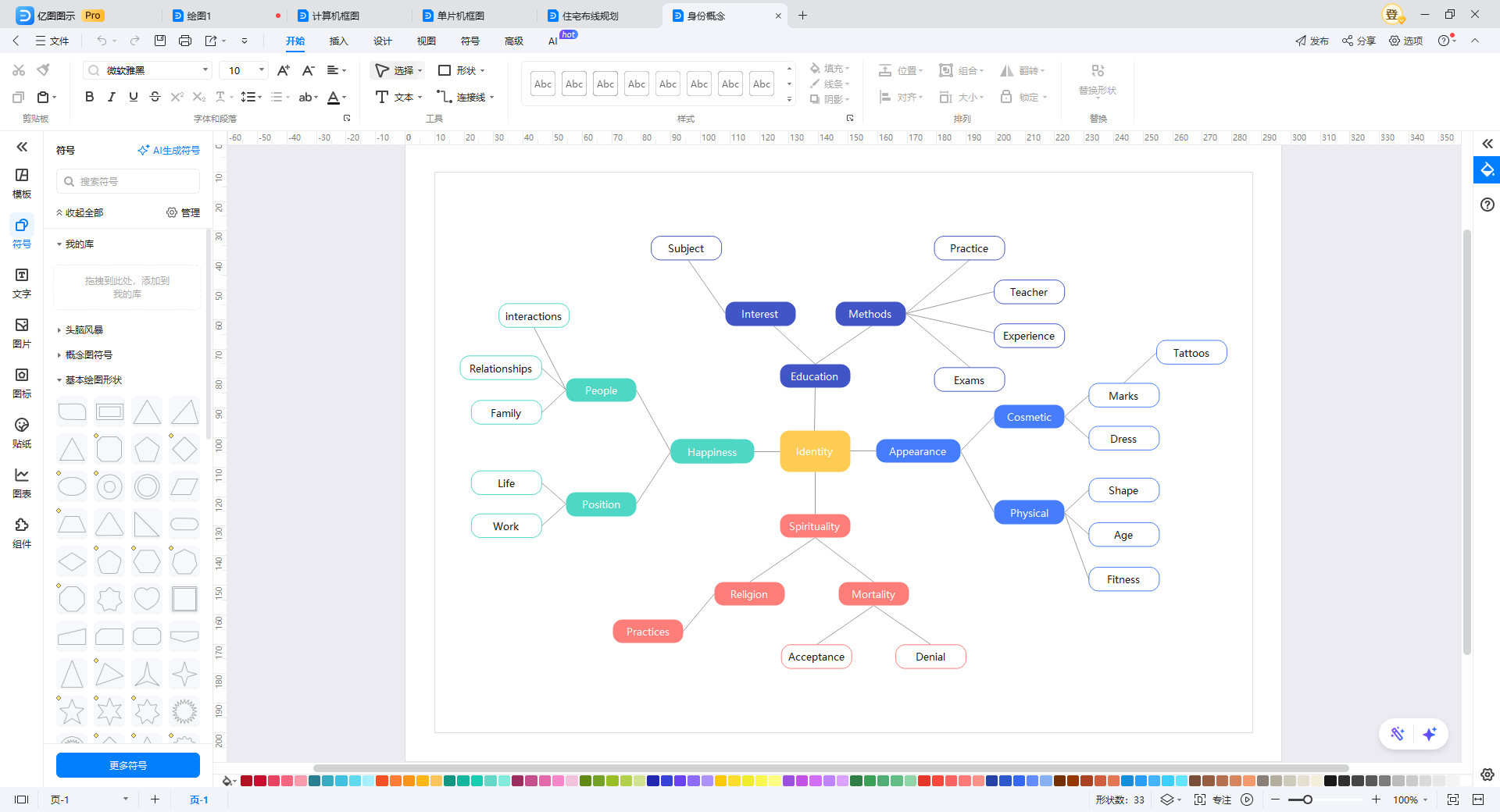Click the AI sparkle assistant button

(1430, 734)
